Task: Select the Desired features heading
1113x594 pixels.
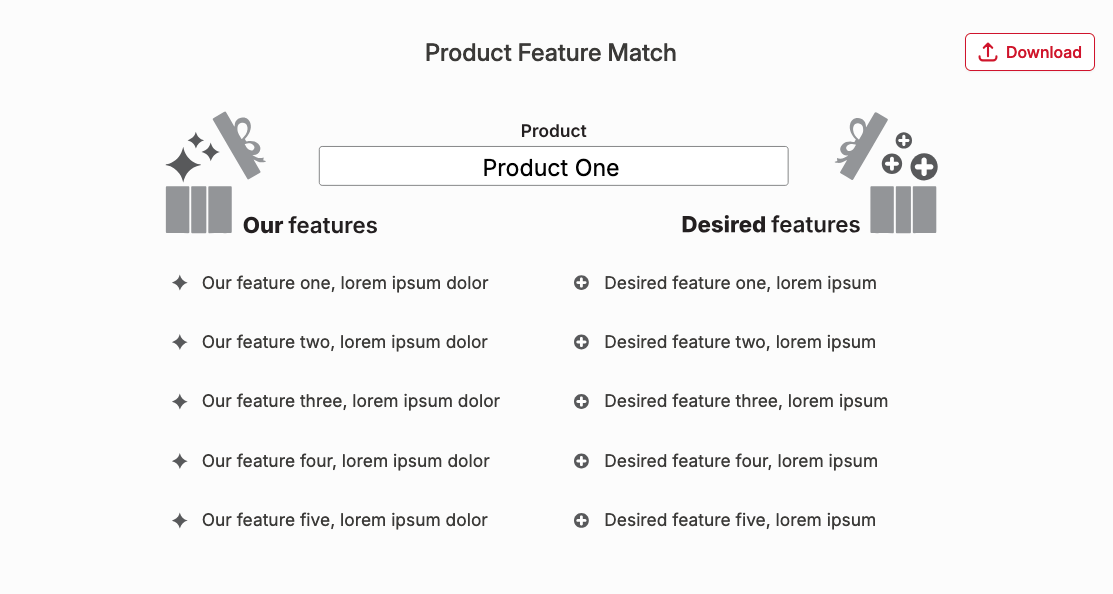Action: coord(770,225)
